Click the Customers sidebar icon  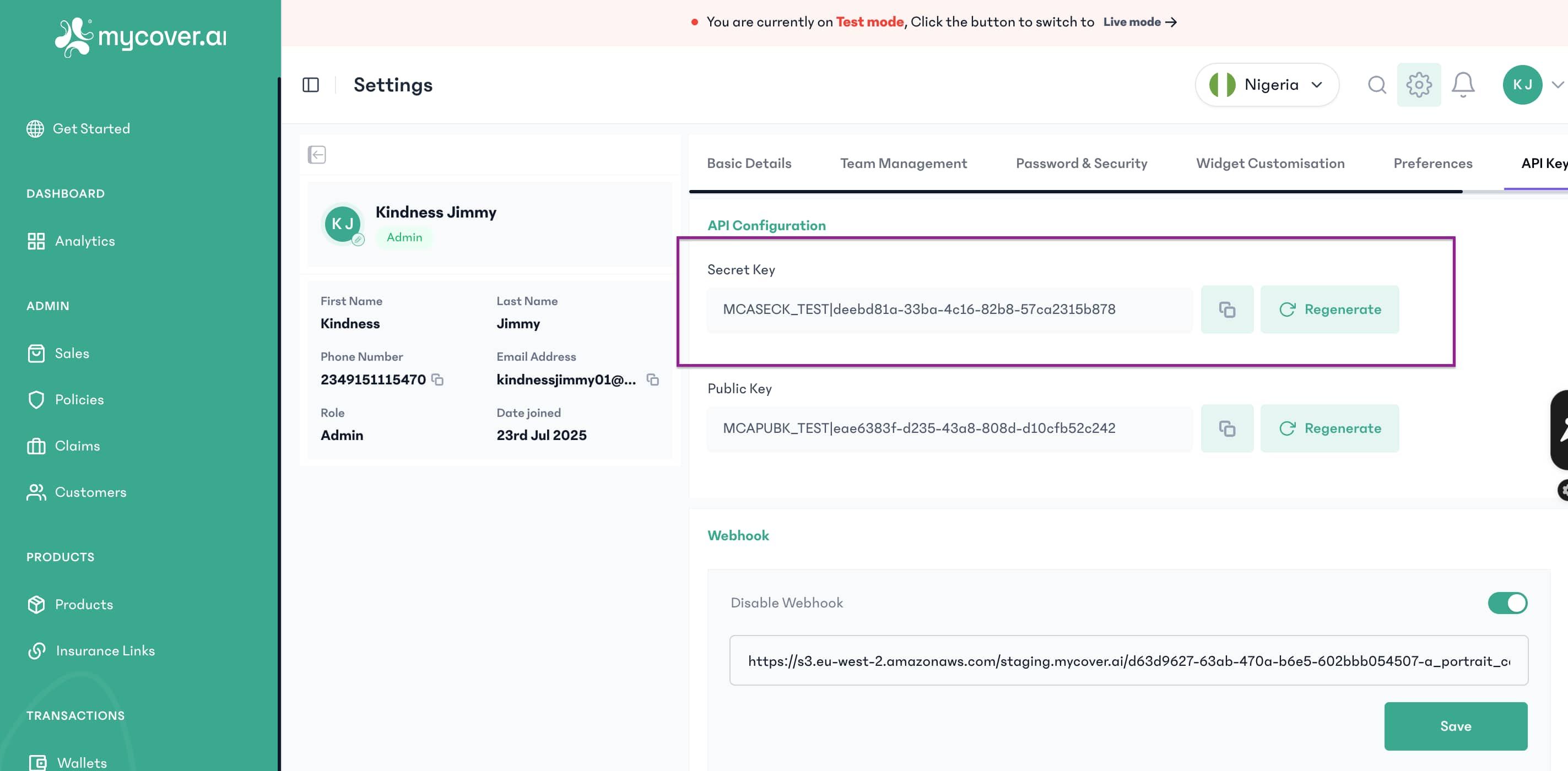tap(36, 492)
